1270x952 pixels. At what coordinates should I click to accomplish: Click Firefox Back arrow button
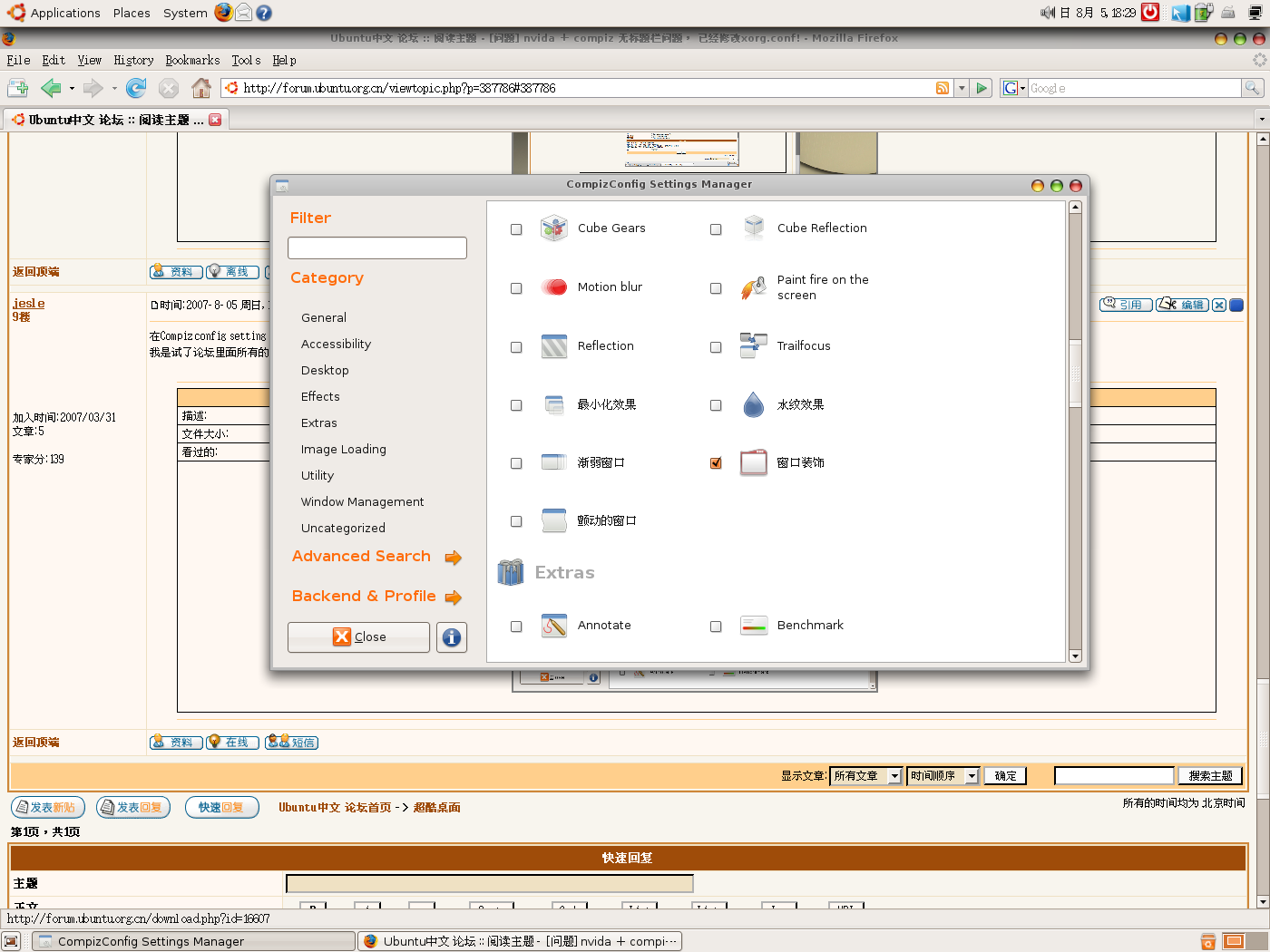point(51,88)
